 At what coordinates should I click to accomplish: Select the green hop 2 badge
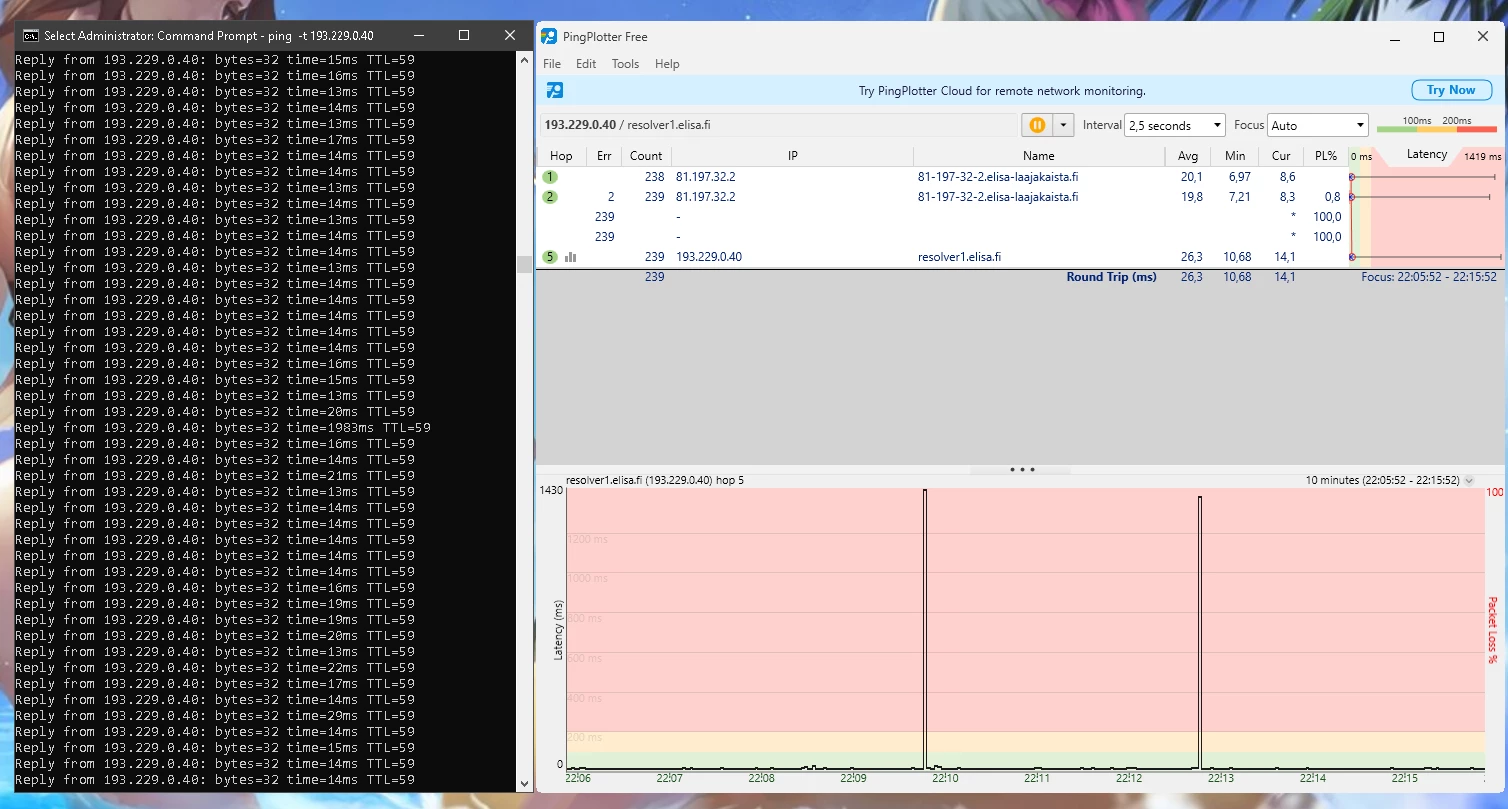click(550, 197)
